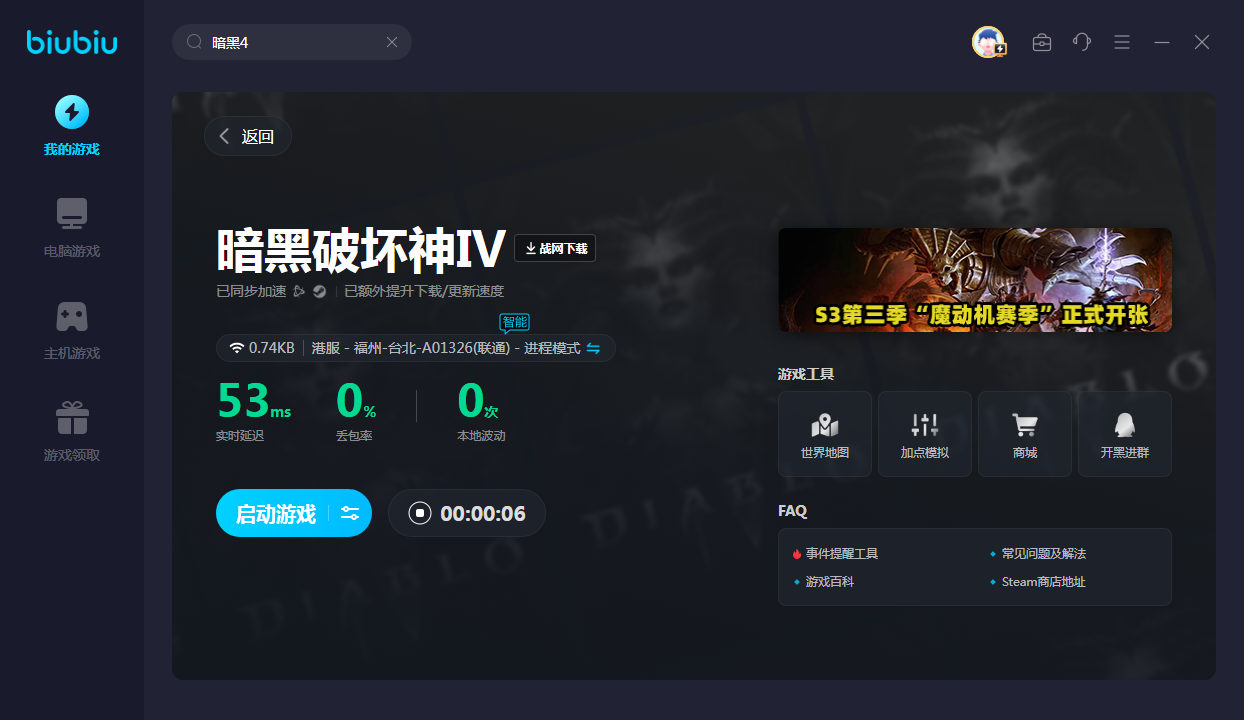Open the 世界地图 world map tool

pos(824,433)
